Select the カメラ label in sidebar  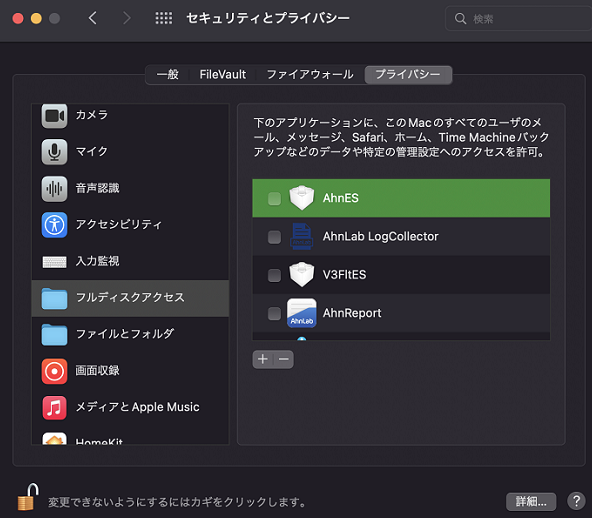tap(91, 114)
